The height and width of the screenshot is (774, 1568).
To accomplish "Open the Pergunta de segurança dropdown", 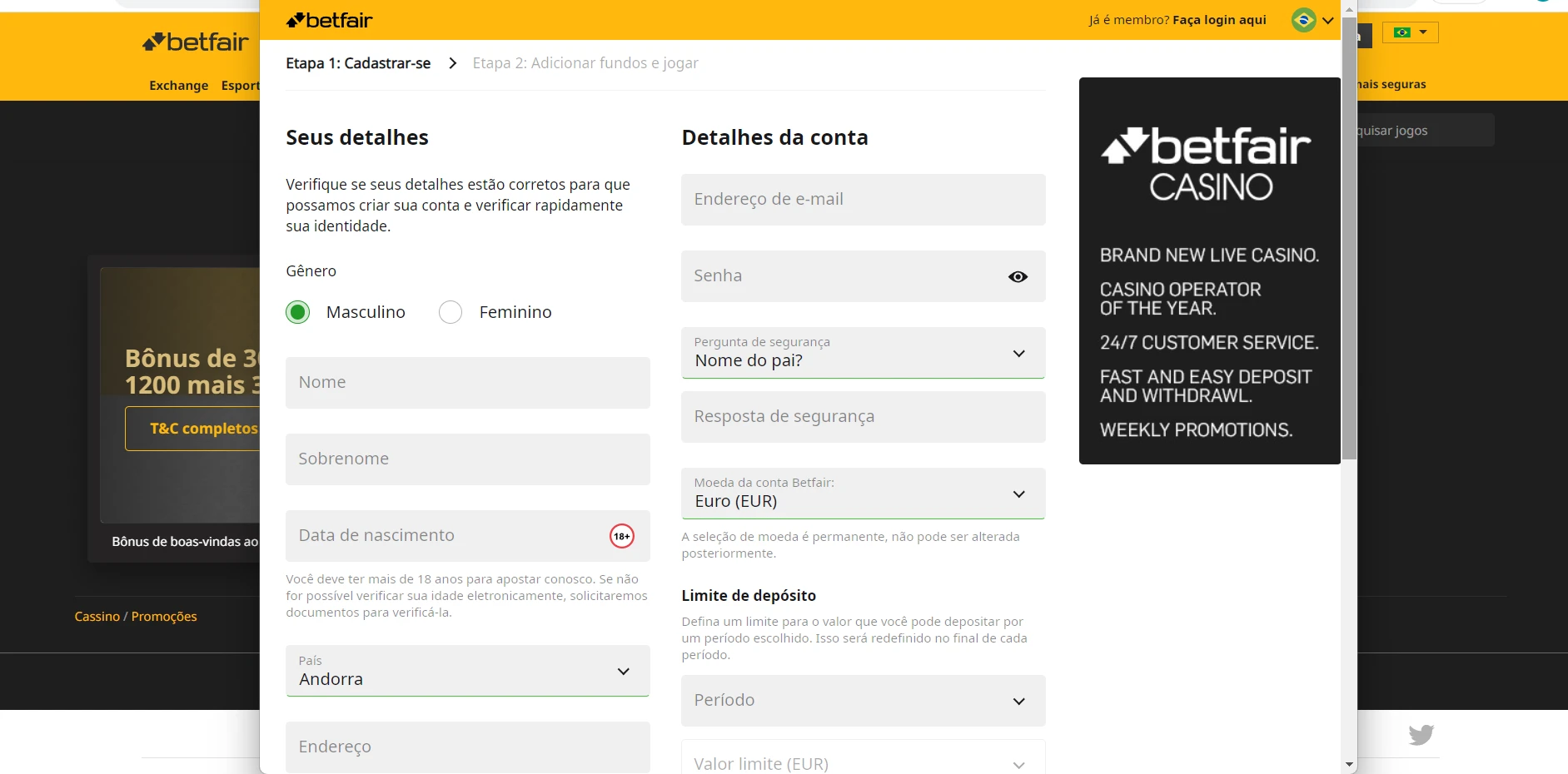I will point(864,353).
